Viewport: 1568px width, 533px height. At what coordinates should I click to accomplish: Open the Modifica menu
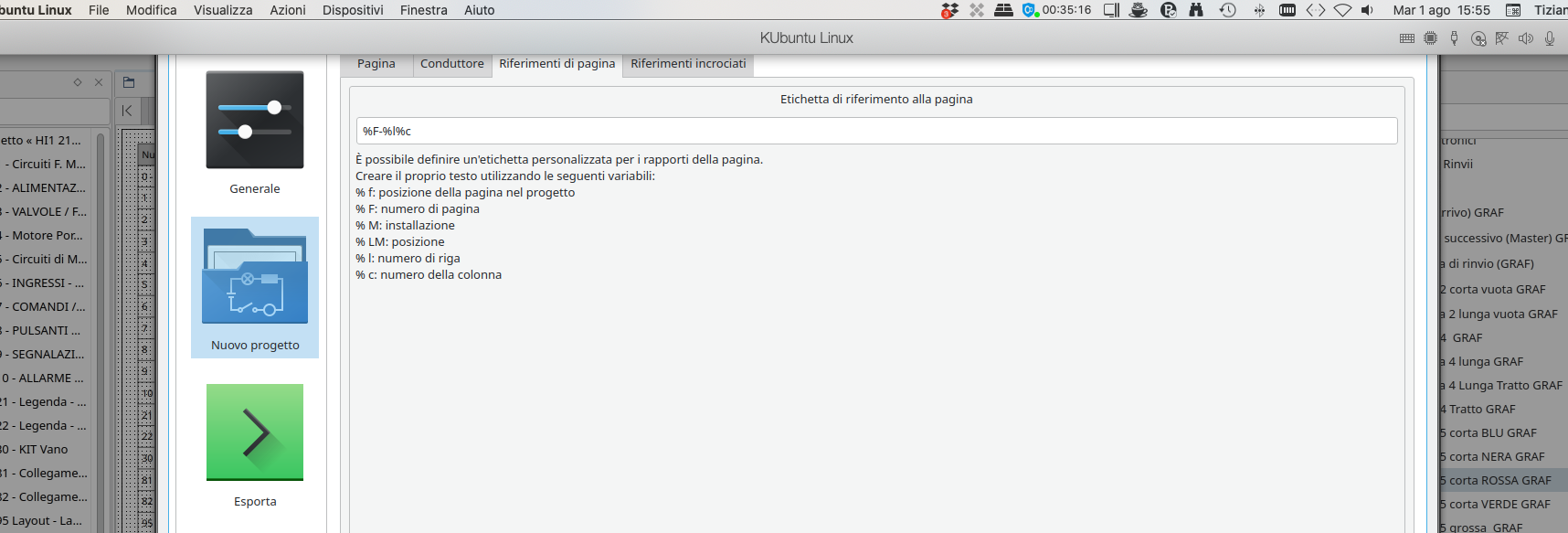[x=152, y=10]
